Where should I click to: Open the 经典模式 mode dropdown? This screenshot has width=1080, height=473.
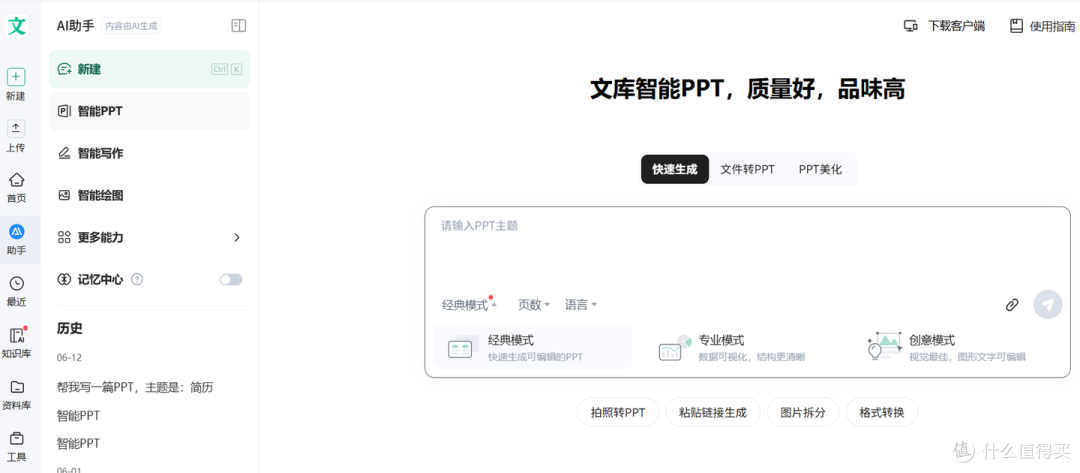(x=469, y=304)
